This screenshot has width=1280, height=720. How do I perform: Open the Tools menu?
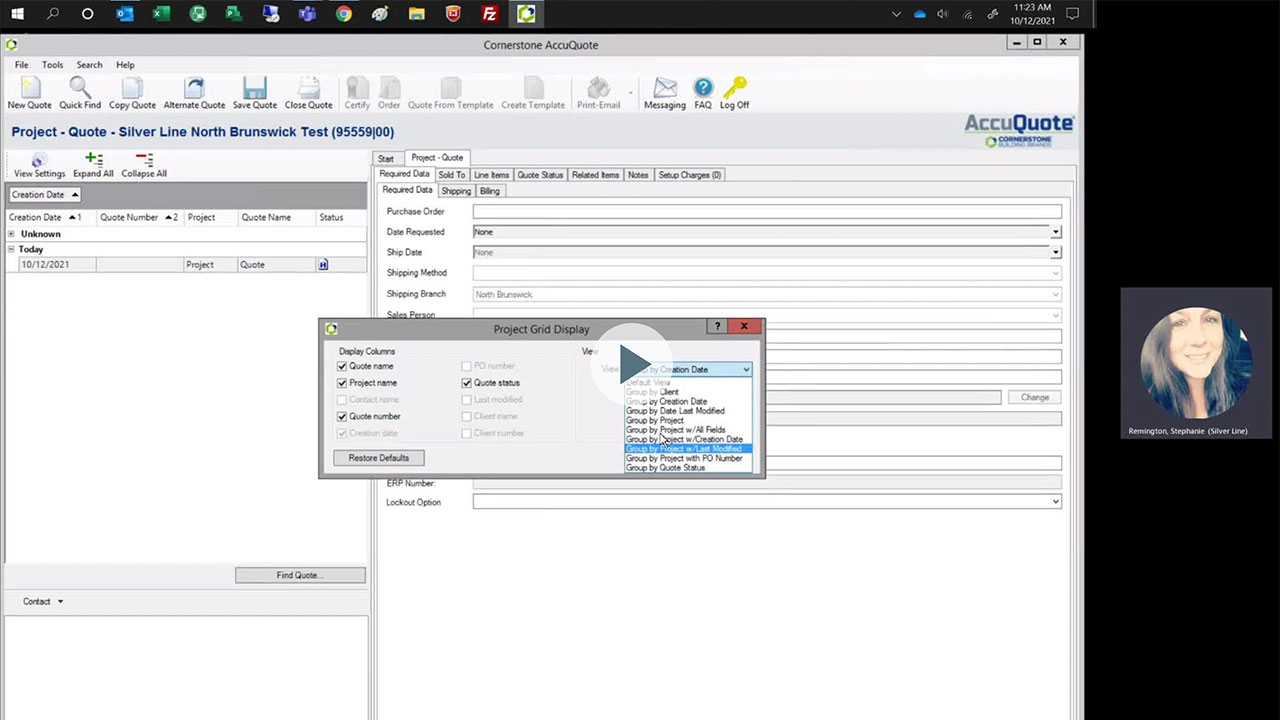[x=52, y=65]
